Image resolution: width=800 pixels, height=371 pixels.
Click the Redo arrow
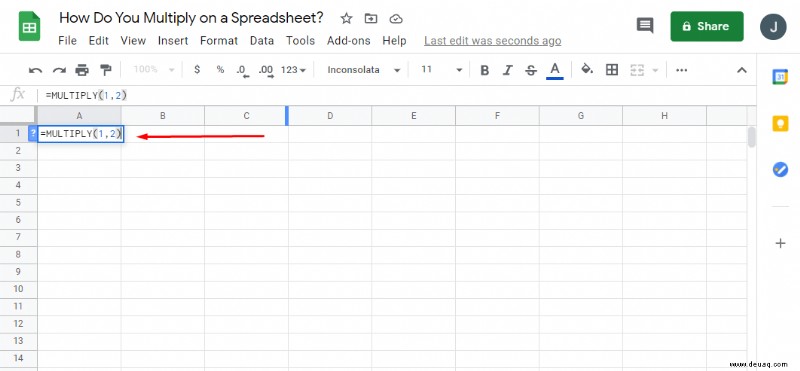point(59,70)
